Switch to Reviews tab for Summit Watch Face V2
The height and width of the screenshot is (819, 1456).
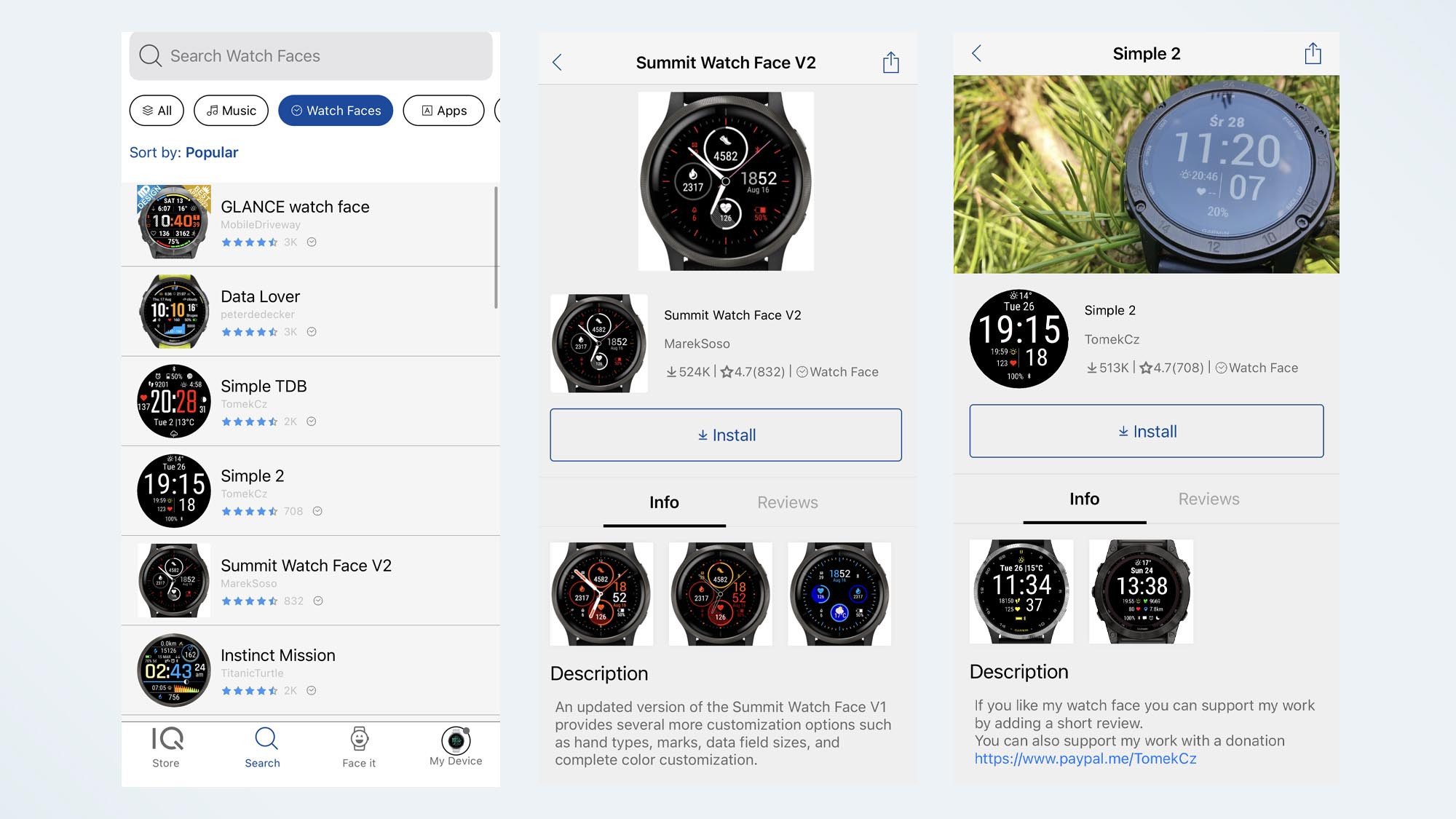788,501
